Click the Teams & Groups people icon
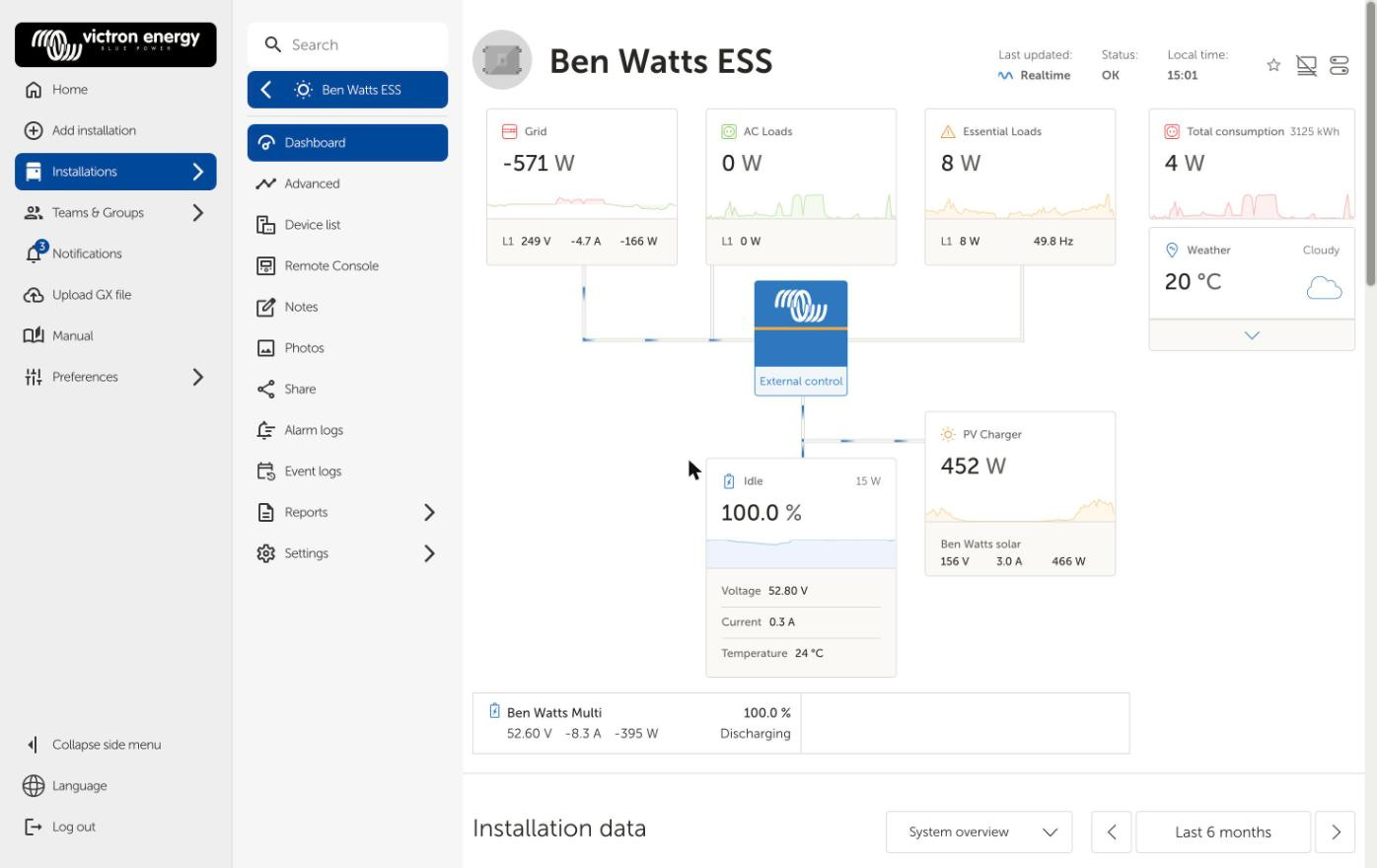 [x=34, y=212]
